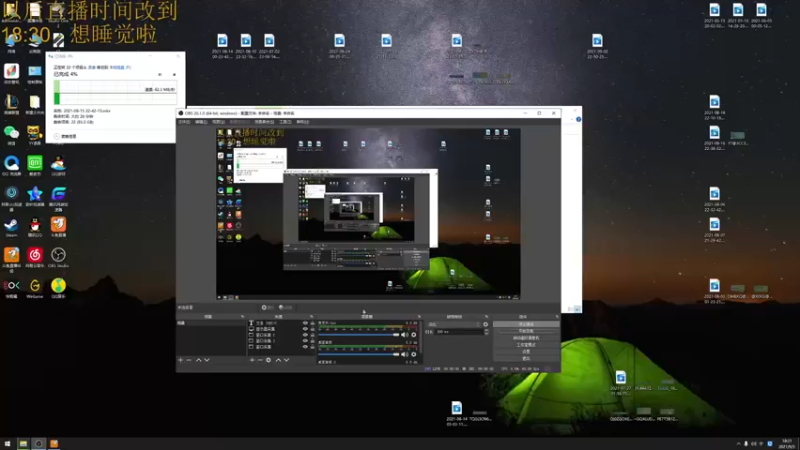Screen dimensions: 800x450
Task: Adjust the second mixer channel volume slider
Action: [359, 354]
